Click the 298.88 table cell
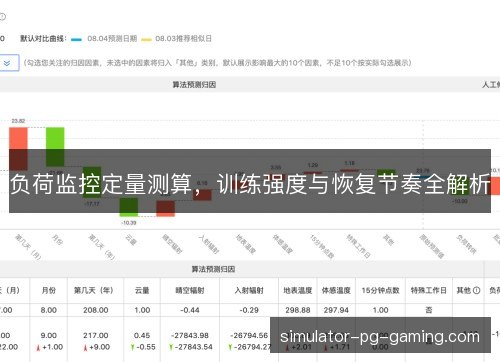The height and width of the screenshot is (362, 500). coord(298,310)
